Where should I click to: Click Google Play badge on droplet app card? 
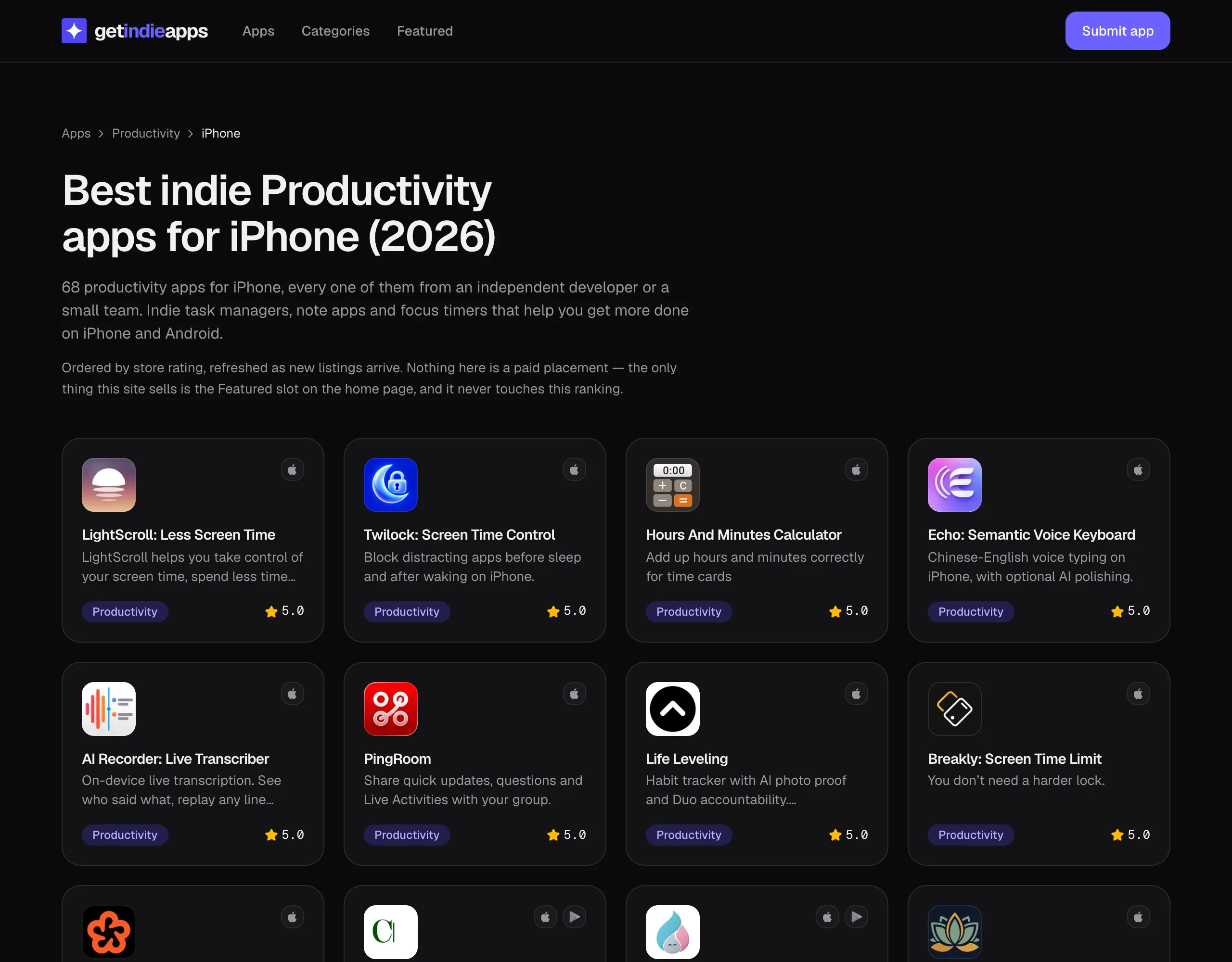[856, 917]
